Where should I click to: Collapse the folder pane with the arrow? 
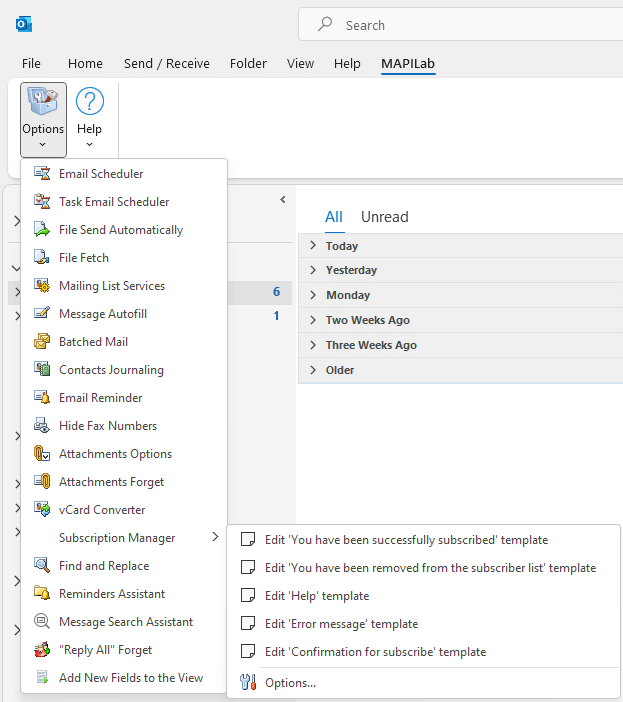[x=283, y=200]
